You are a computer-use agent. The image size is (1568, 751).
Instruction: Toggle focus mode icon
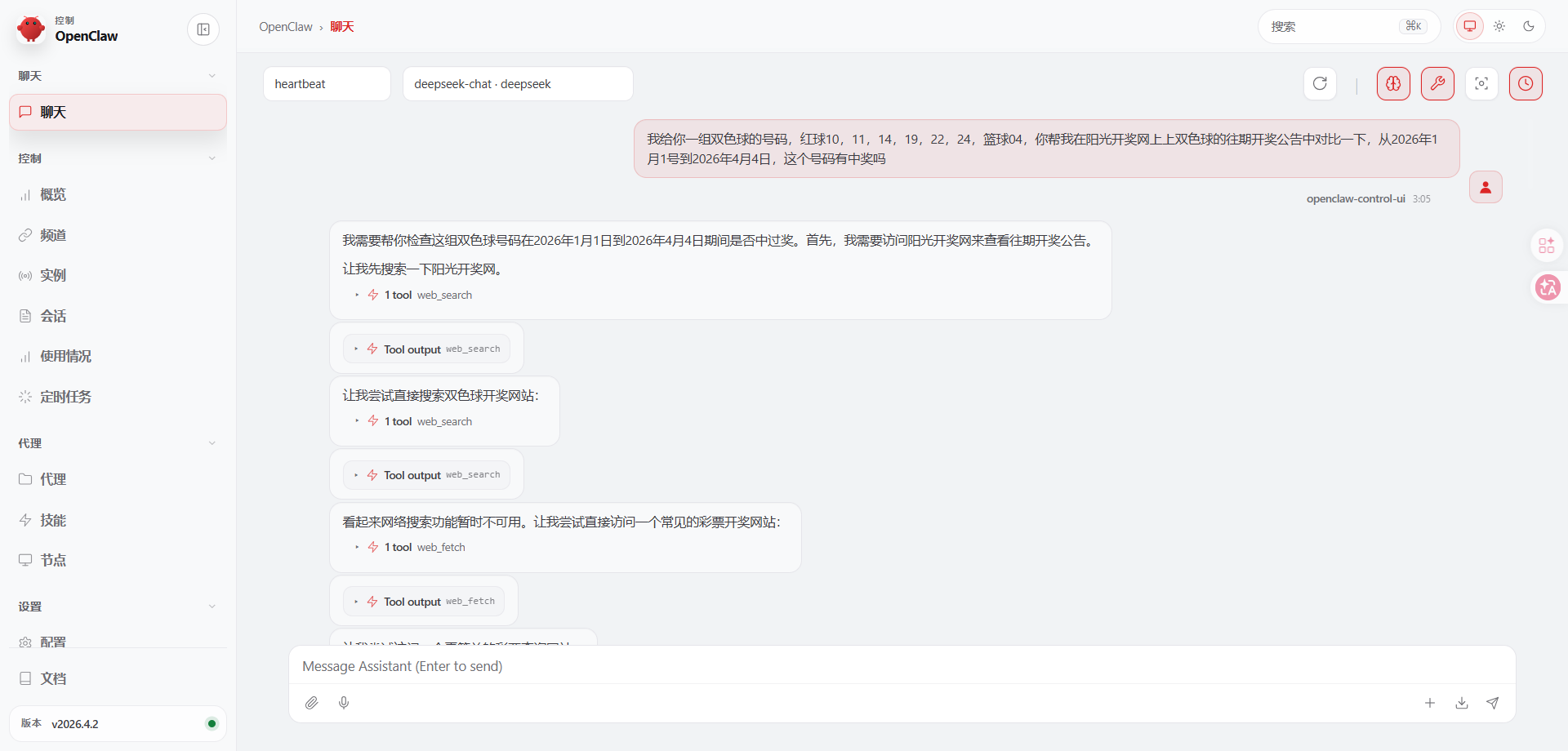[x=1481, y=83]
